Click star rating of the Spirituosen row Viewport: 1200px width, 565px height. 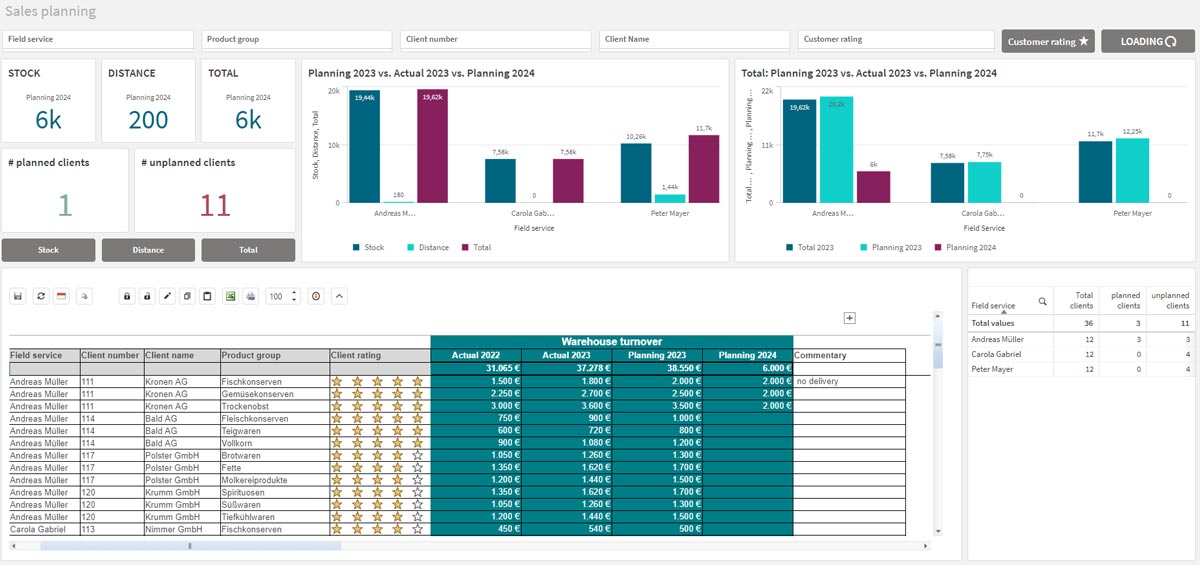pos(378,492)
